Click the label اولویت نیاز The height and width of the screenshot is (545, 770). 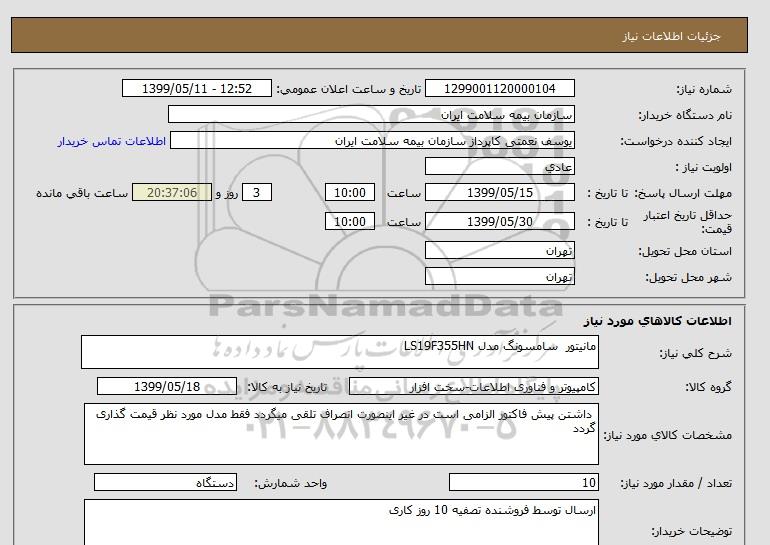point(704,167)
